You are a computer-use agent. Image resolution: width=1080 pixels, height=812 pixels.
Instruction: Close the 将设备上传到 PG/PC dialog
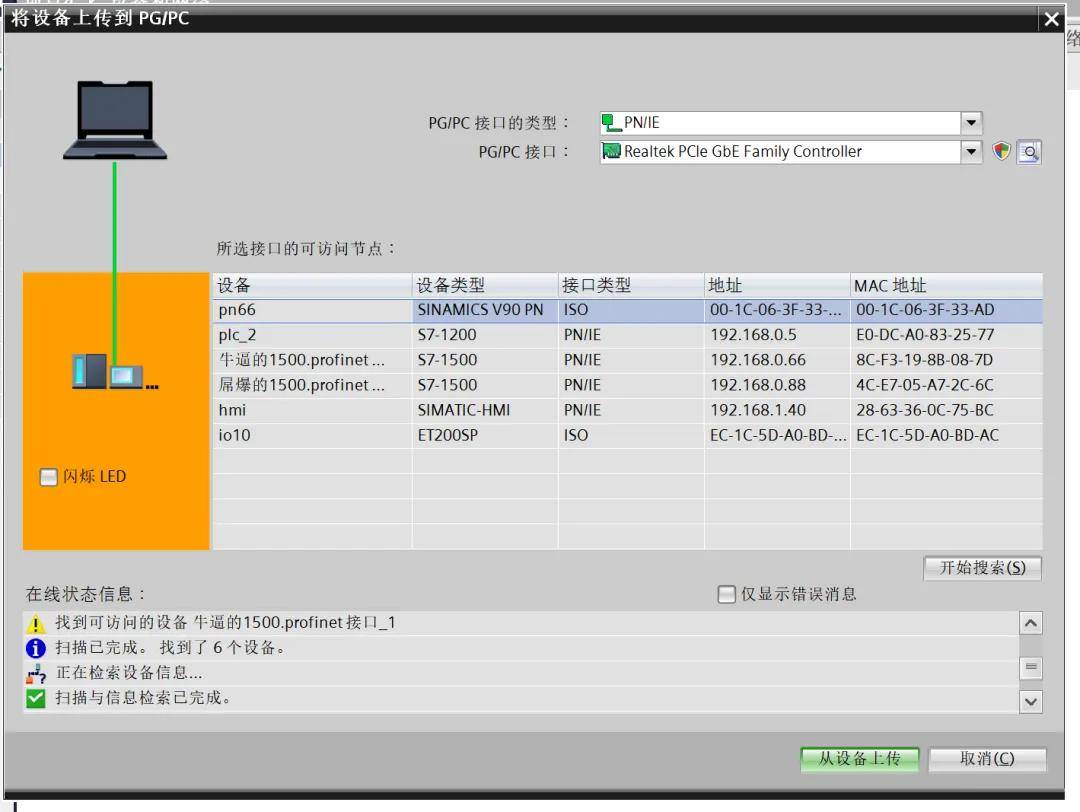pyautogui.click(x=1051, y=19)
